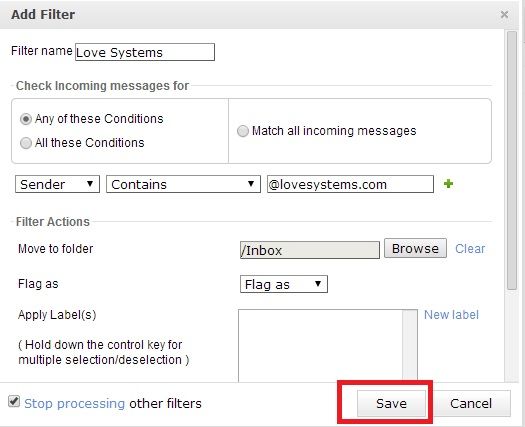Click the Save button

click(x=391, y=403)
